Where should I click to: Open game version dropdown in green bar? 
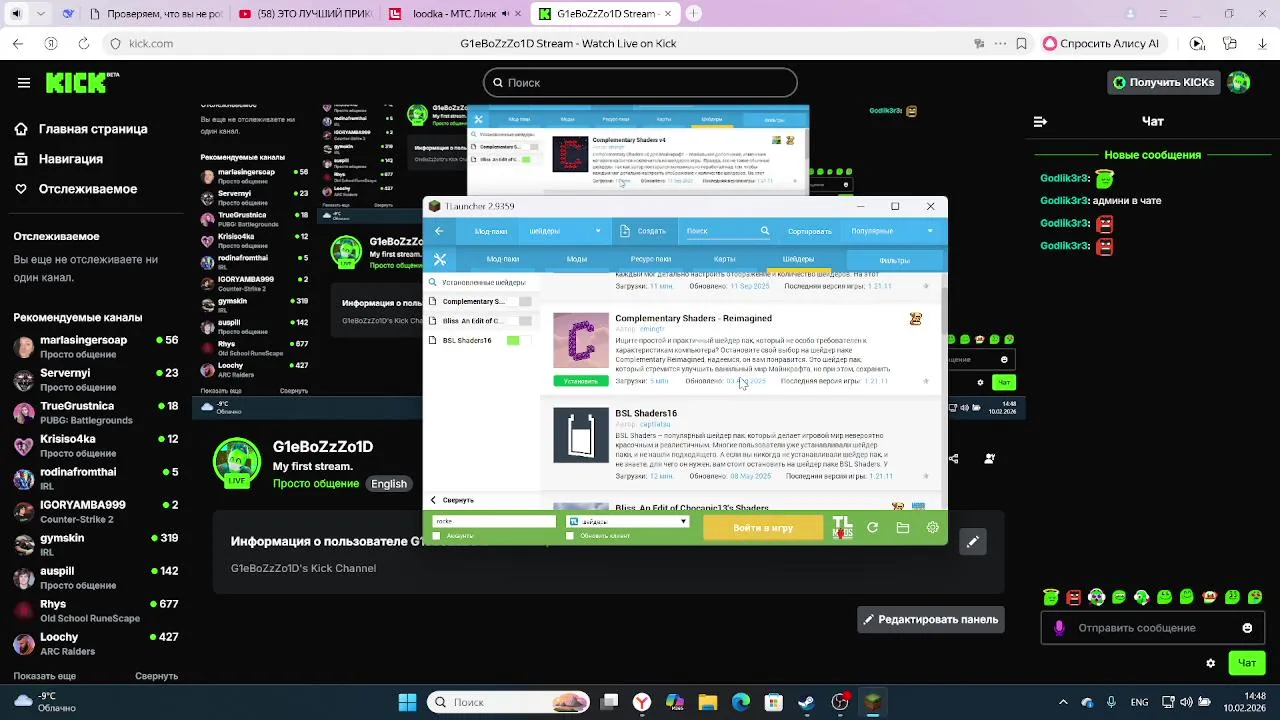pyautogui.click(x=628, y=521)
